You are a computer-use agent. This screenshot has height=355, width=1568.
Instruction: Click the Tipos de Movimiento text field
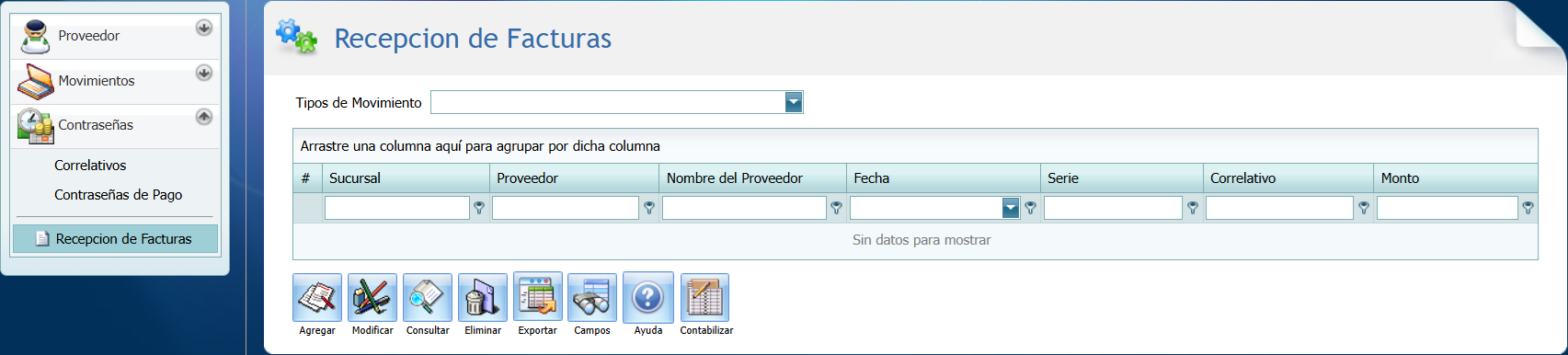pos(608,102)
